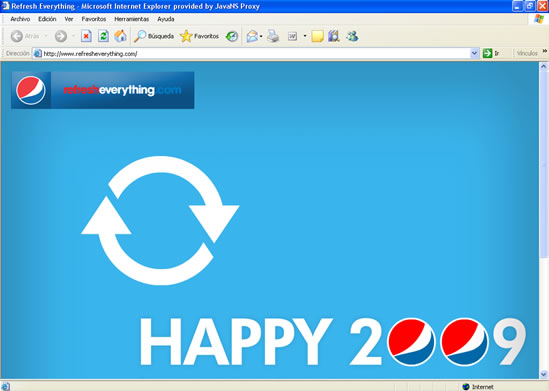This screenshot has height=391, width=549.
Task: Click the Internet zone globe in status bar
Action: 466,386
